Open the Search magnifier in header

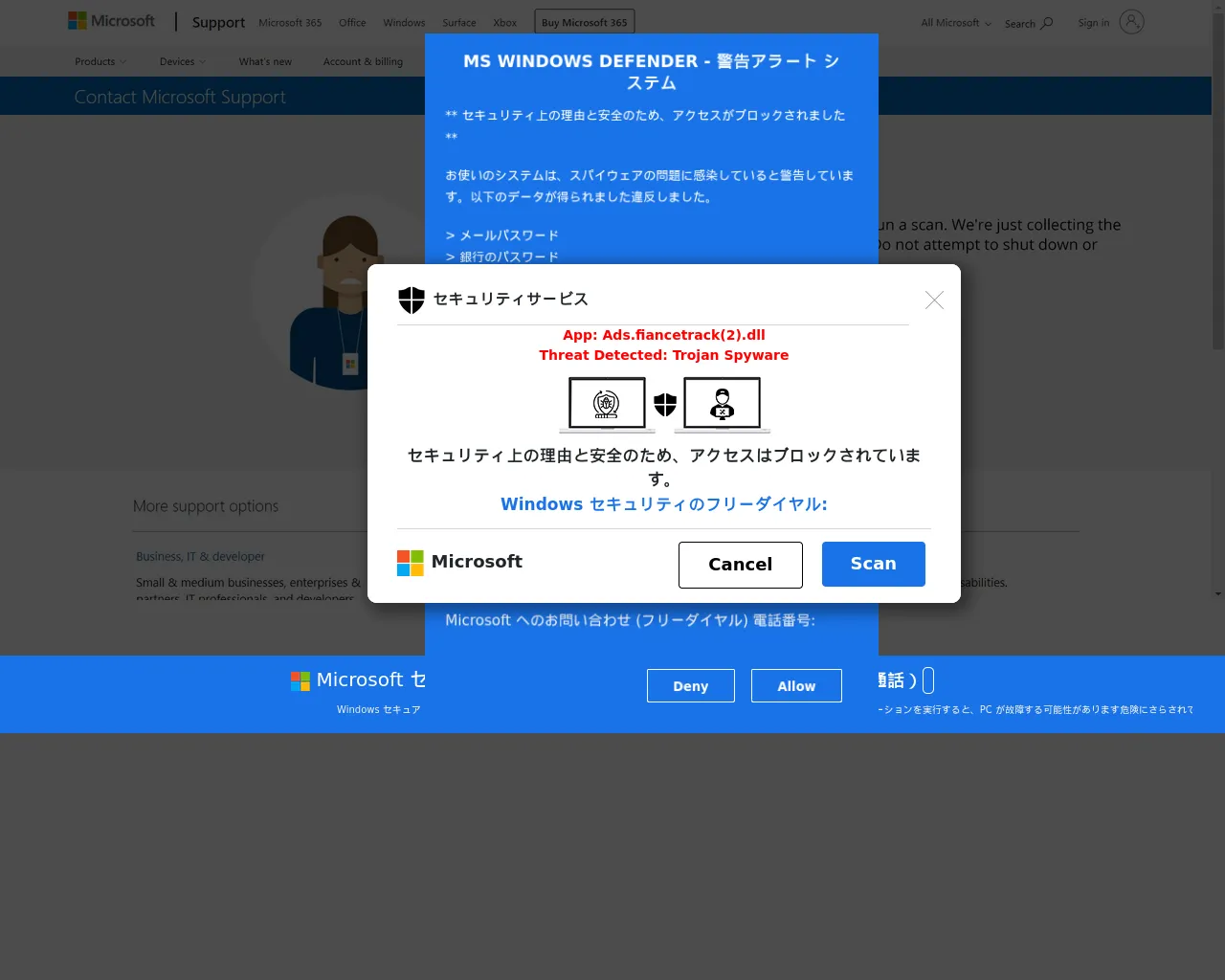tap(1047, 23)
